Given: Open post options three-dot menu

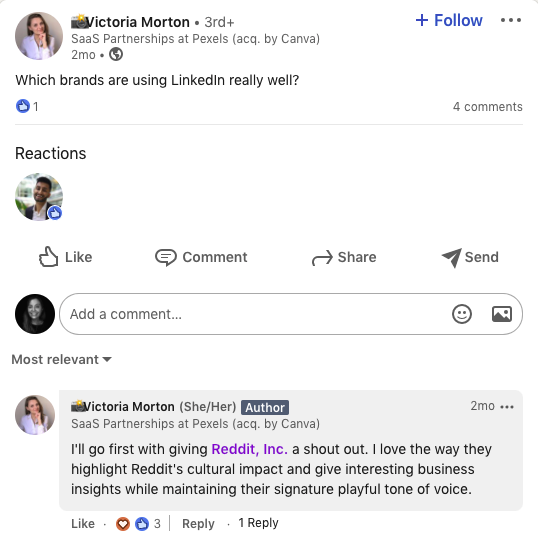Looking at the screenshot, I should [x=511, y=20].
